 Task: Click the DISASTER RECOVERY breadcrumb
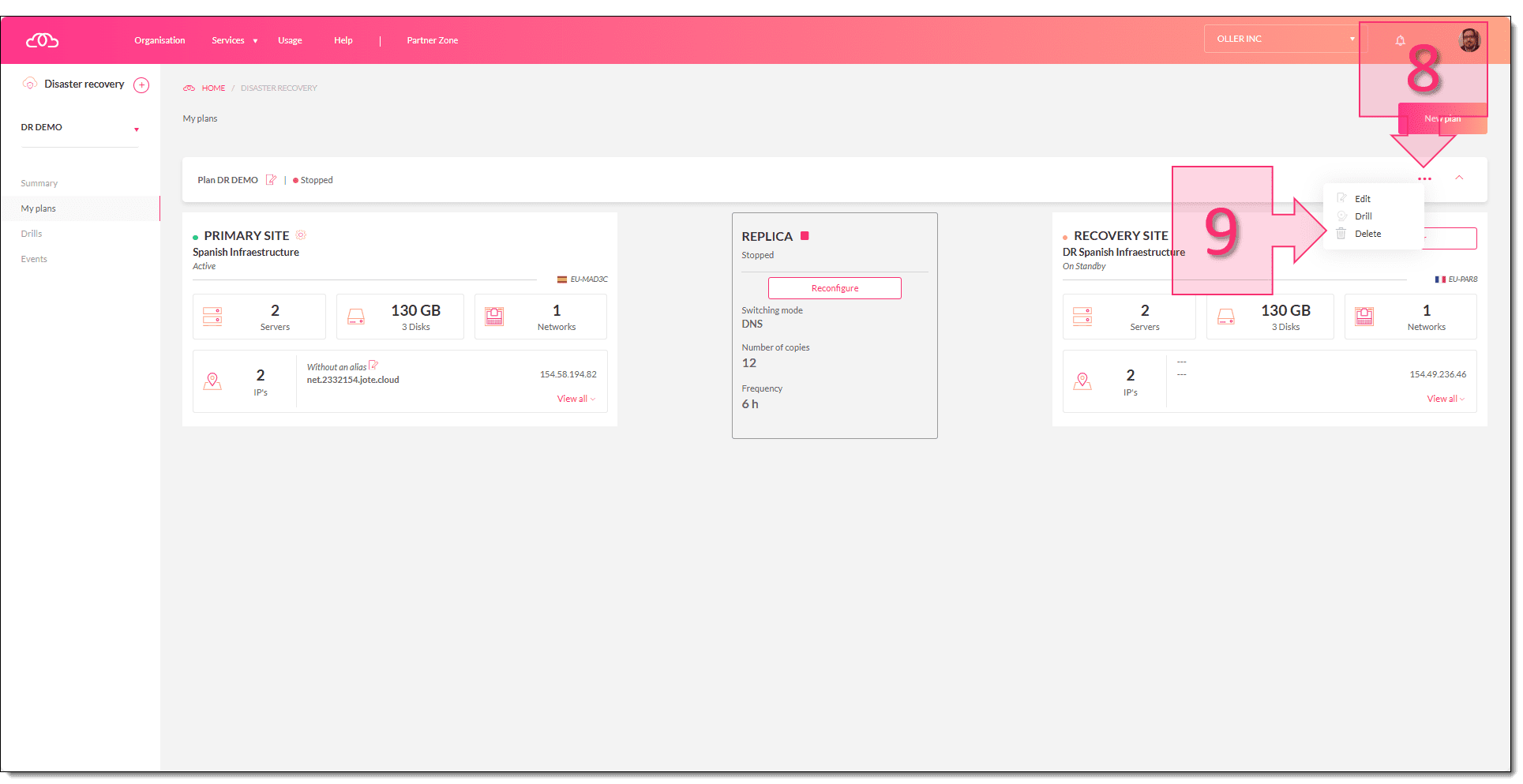pos(279,88)
